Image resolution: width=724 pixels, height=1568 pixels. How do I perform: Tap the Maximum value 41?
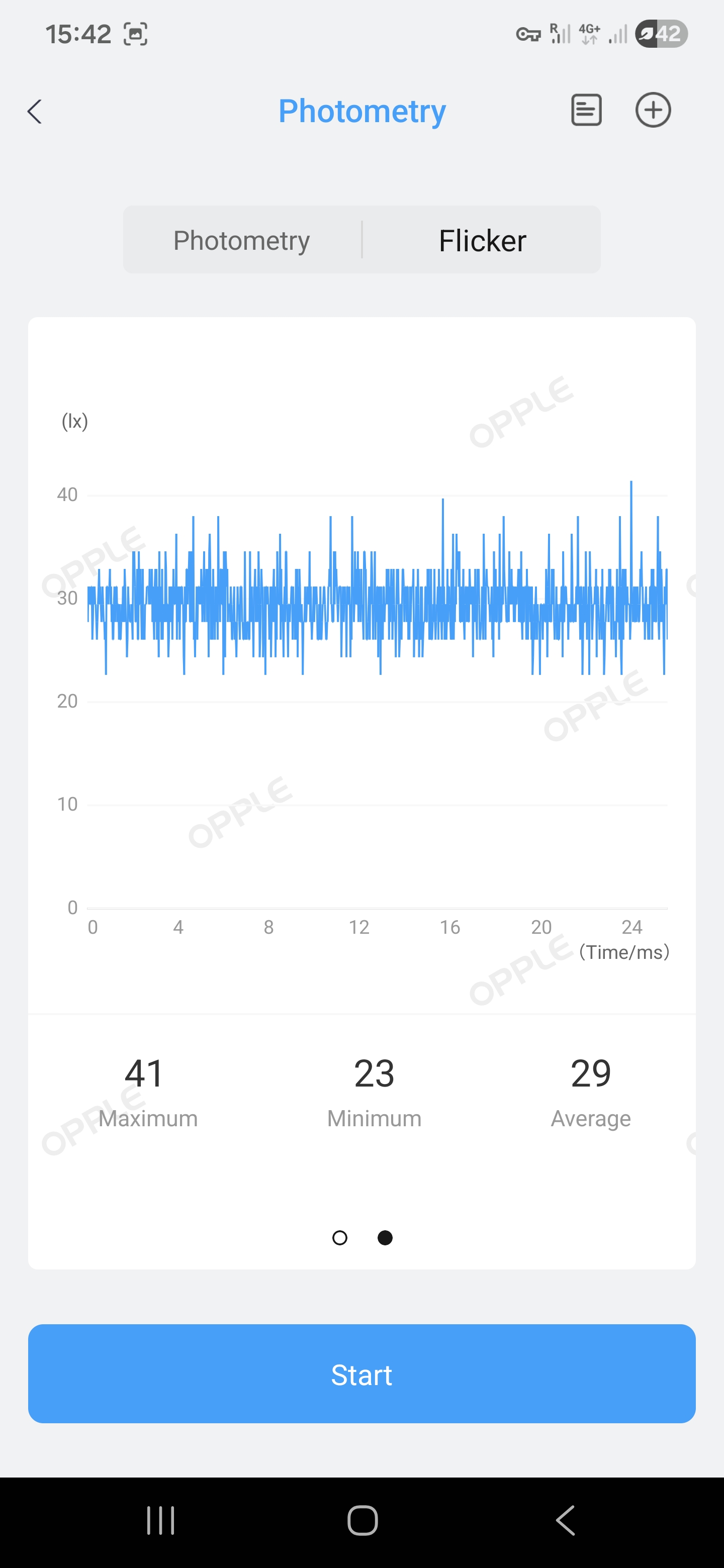pos(145,1072)
